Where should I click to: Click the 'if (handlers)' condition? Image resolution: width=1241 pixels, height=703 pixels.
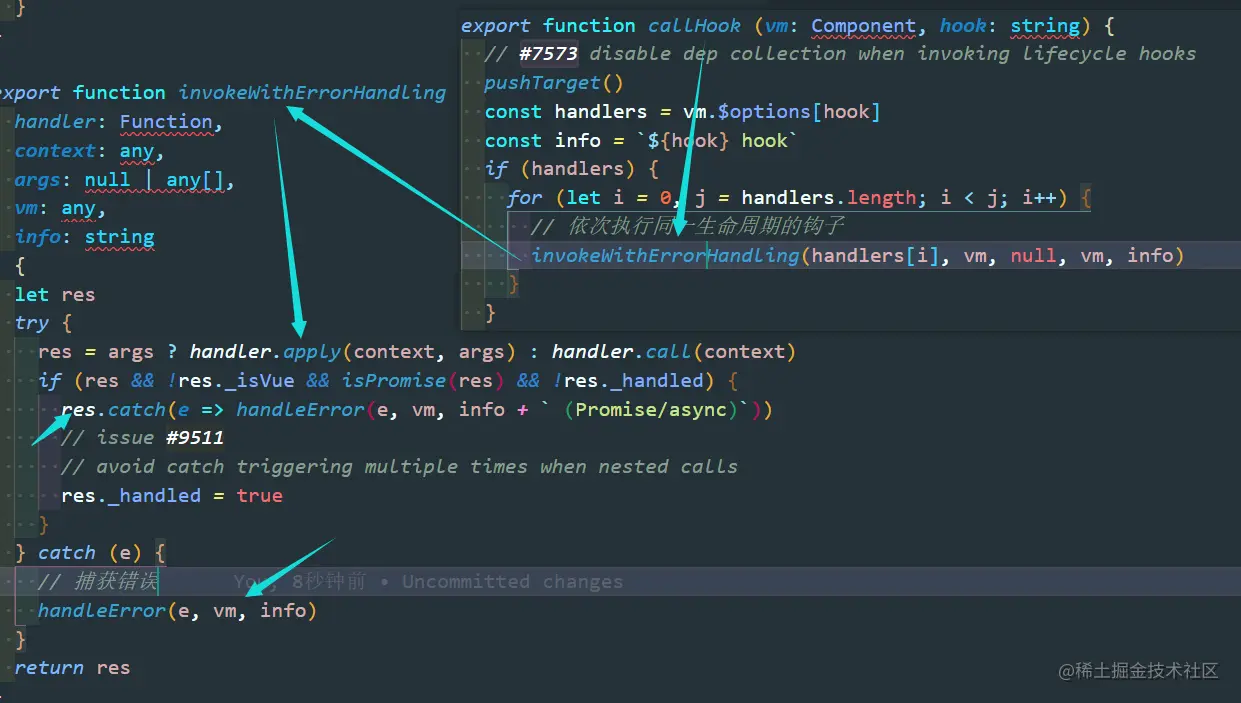coord(572,169)
